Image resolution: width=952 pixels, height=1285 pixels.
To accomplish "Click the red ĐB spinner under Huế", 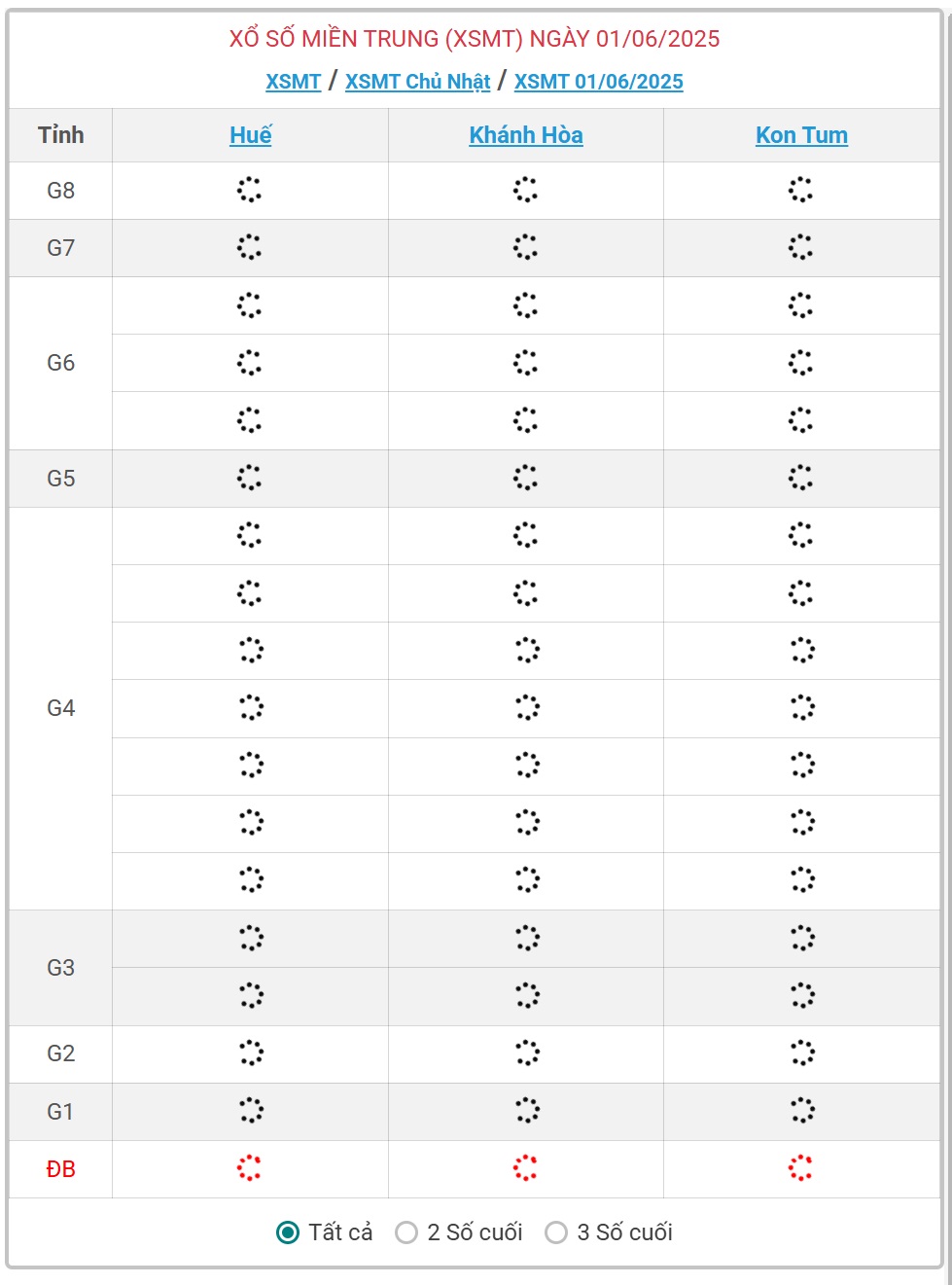I will point(250,1168).
